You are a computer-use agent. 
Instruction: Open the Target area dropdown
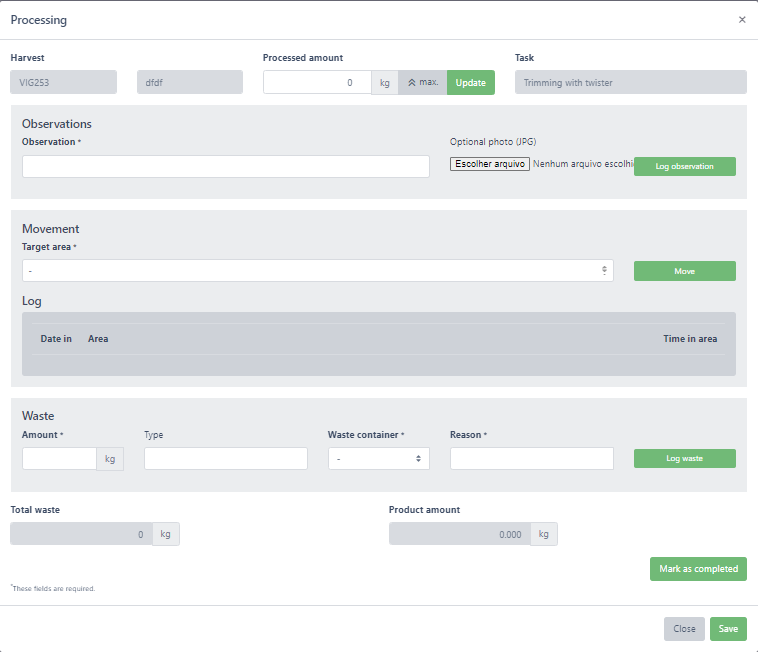[317, 271]
